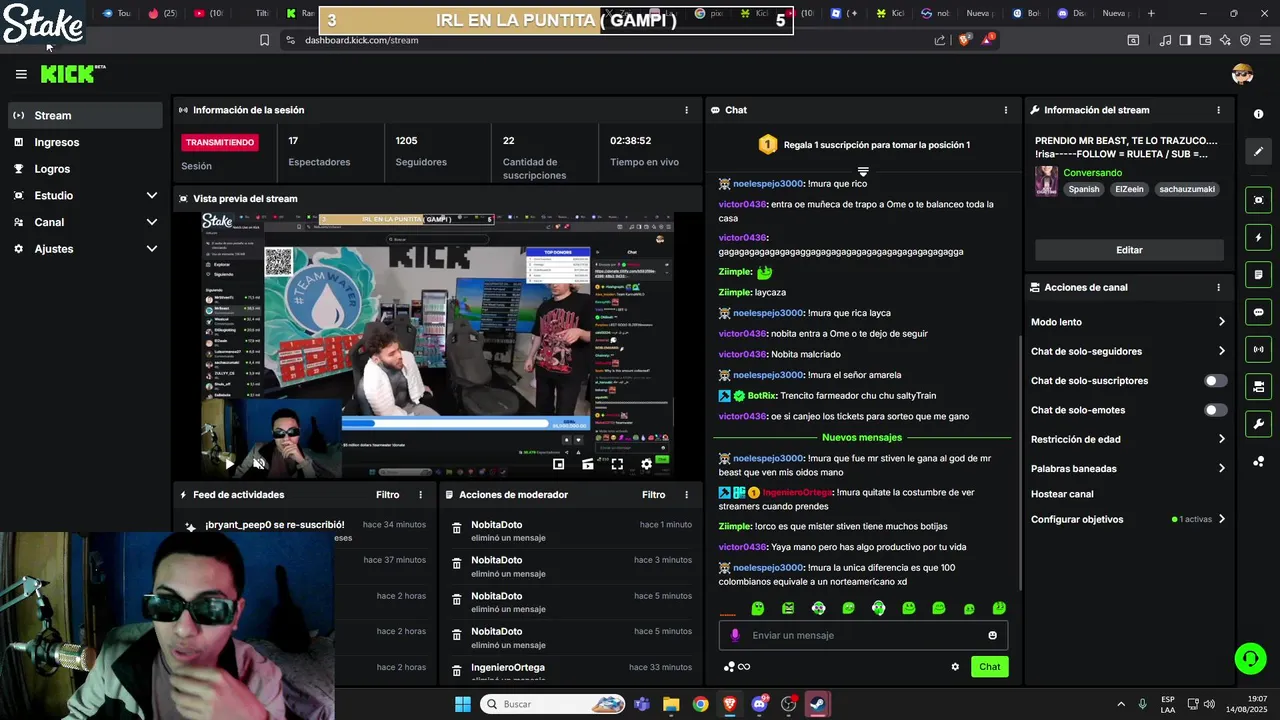
Task: Open the Windows Start menu
Action: click(x=463, y=704)
